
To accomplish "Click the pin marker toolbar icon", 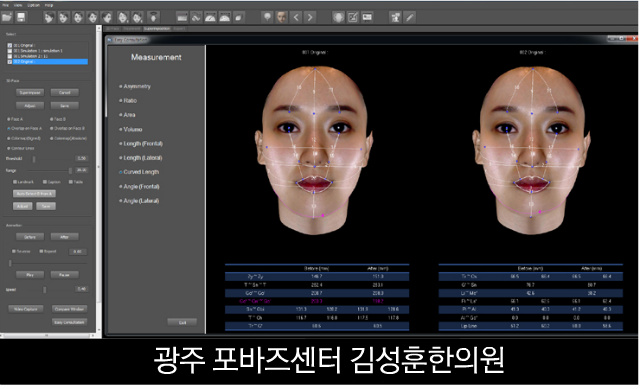I will click(x=267, y=17).
